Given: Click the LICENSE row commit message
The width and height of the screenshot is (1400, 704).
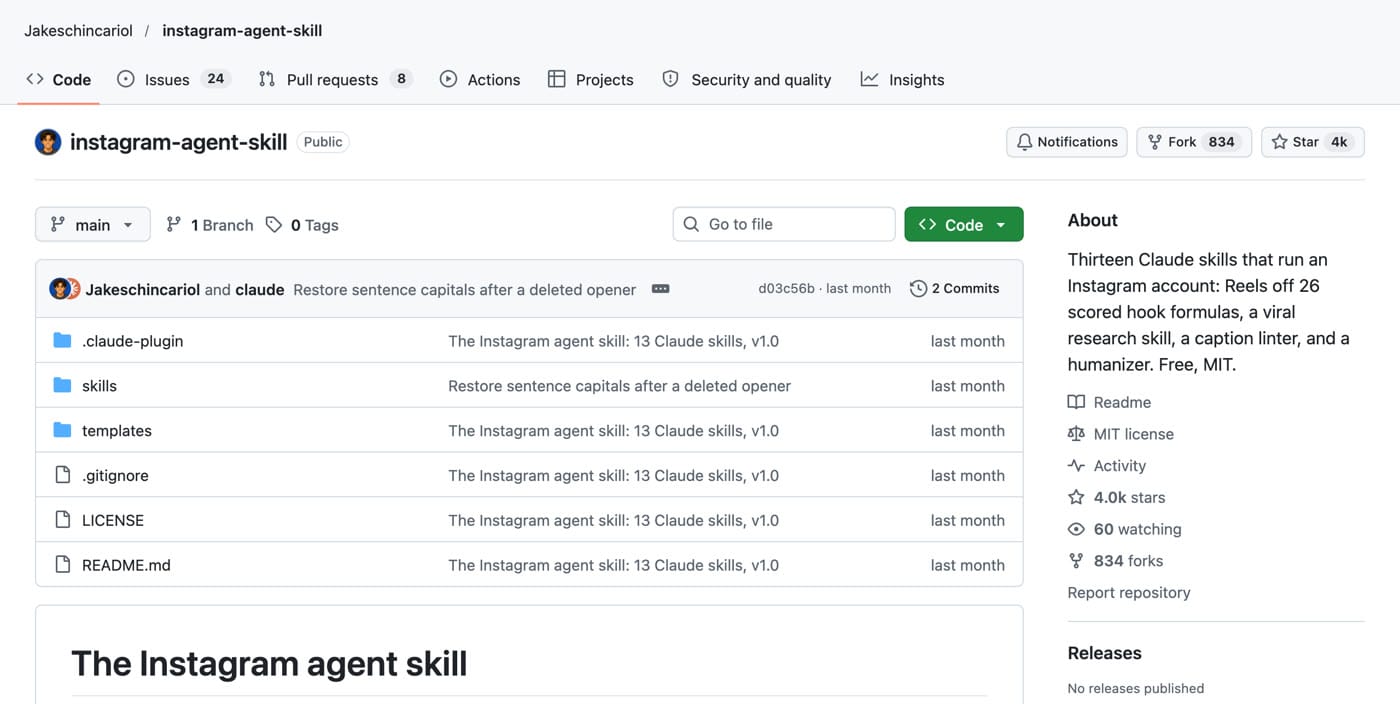Looking at the screenshot, I should point(613,520).
